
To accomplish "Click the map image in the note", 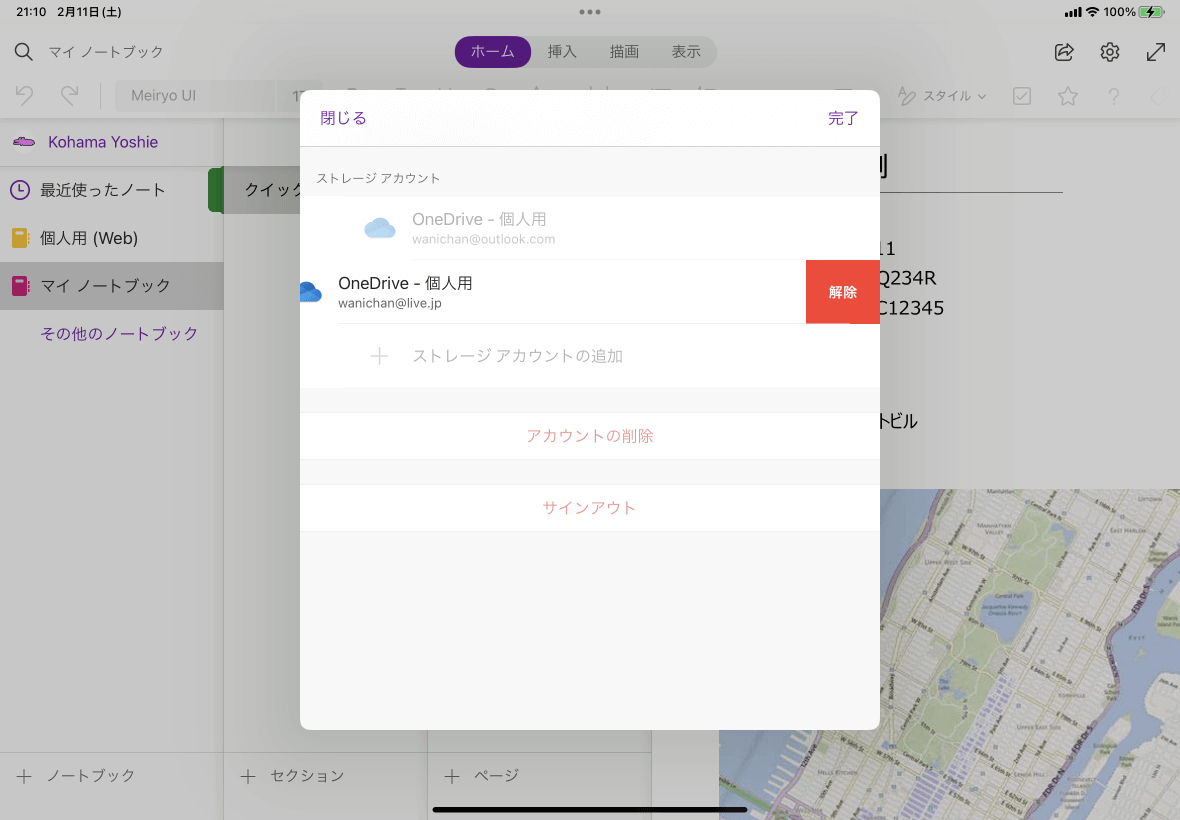I will 1030,654.
